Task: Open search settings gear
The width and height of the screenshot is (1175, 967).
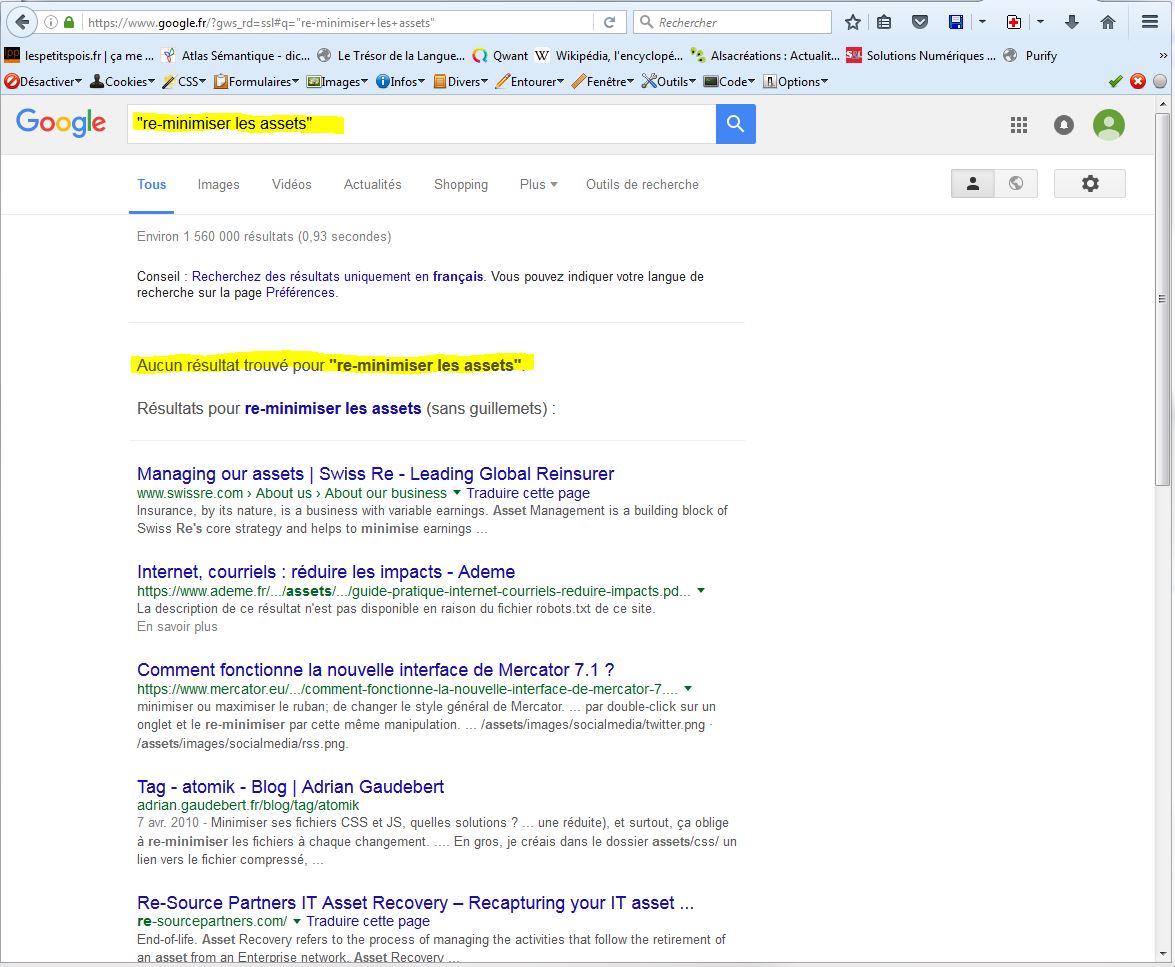Action: click(1089, 184)
